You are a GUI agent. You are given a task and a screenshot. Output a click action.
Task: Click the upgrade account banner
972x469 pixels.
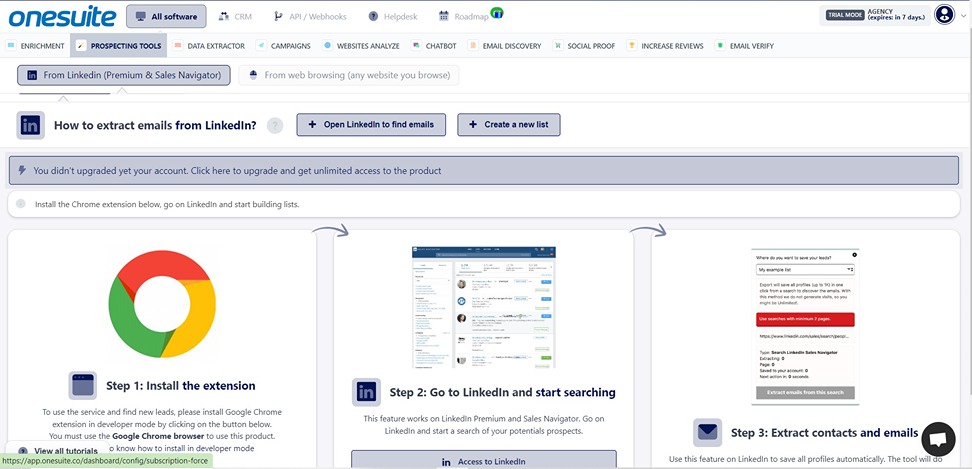coord(484,170)
